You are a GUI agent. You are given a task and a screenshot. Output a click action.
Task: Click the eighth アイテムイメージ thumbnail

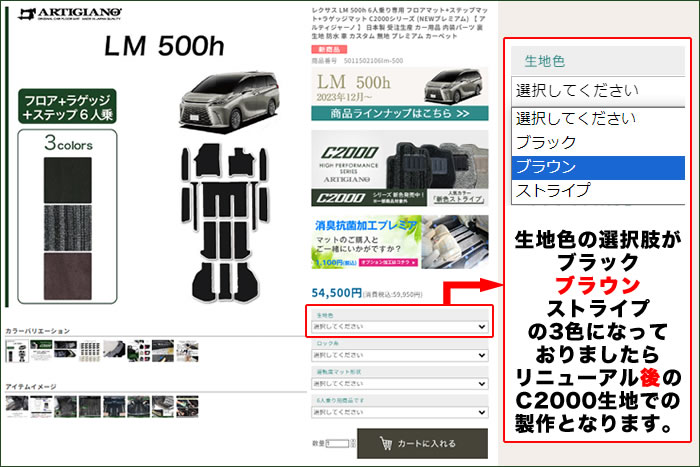[188, 406]
